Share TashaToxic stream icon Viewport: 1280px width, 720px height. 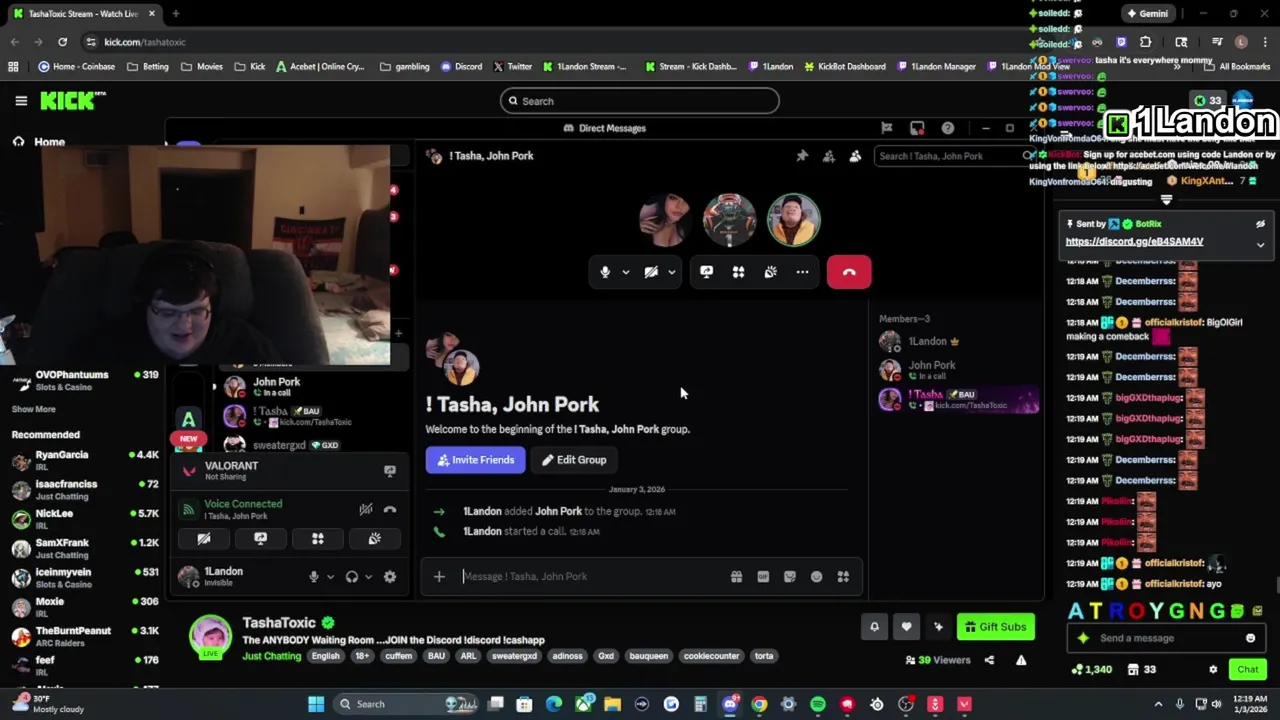(989, 660)
